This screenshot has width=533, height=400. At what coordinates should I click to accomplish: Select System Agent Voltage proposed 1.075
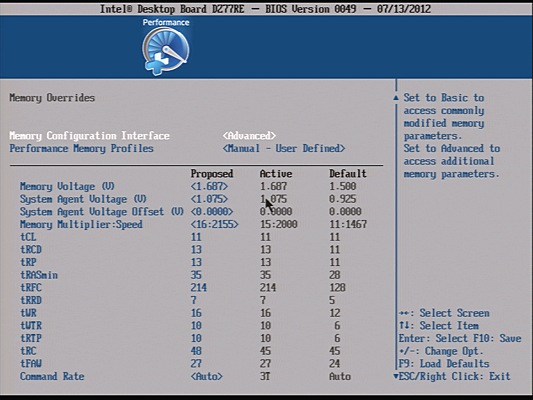[209, 199]
